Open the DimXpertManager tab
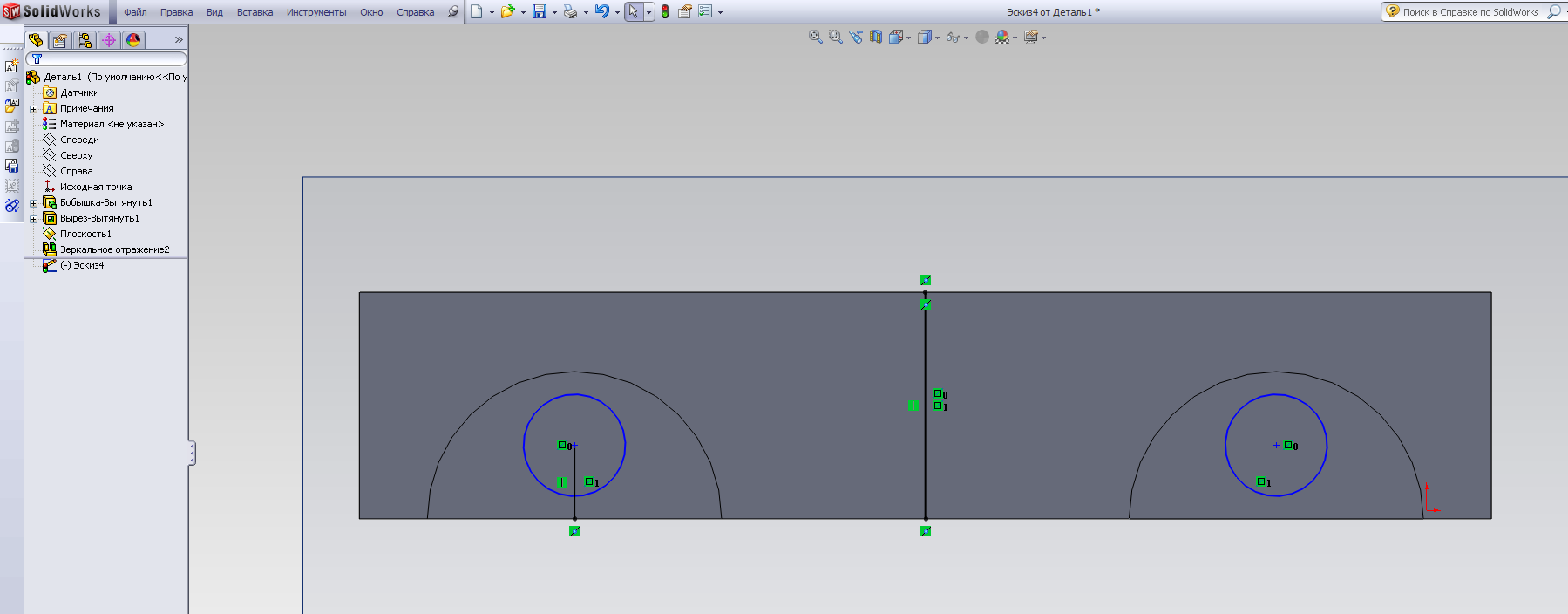 coord(109,40)
